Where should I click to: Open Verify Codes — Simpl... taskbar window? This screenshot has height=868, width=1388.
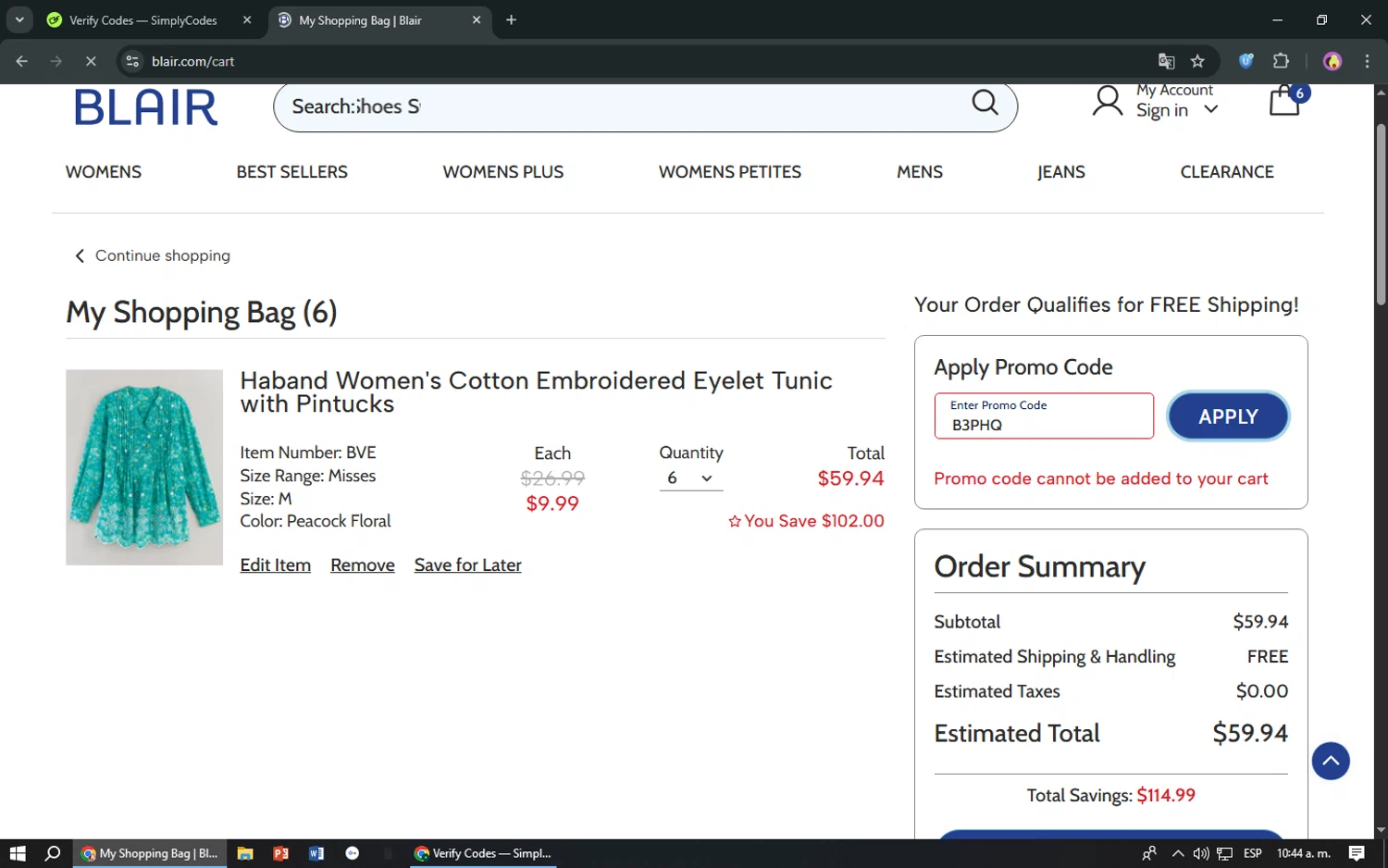(x=483, y=853)
